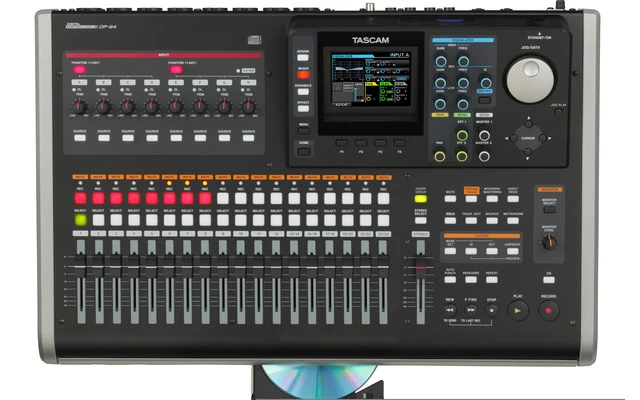The image size is (640, 400).
Task: Push the DYNAMICS button beside the display
Action: point(303,92)
